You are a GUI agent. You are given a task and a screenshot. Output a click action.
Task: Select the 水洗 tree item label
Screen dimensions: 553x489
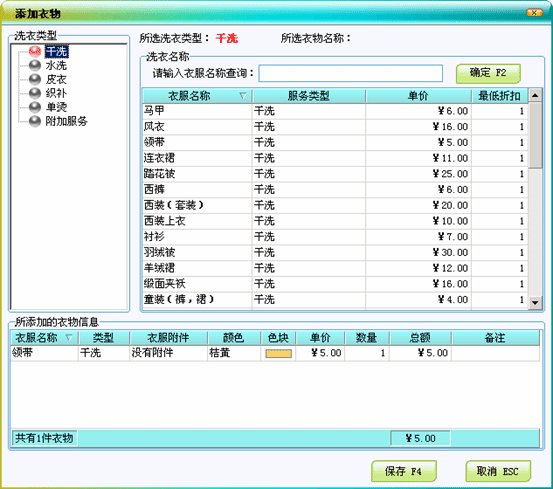(56, 65)
